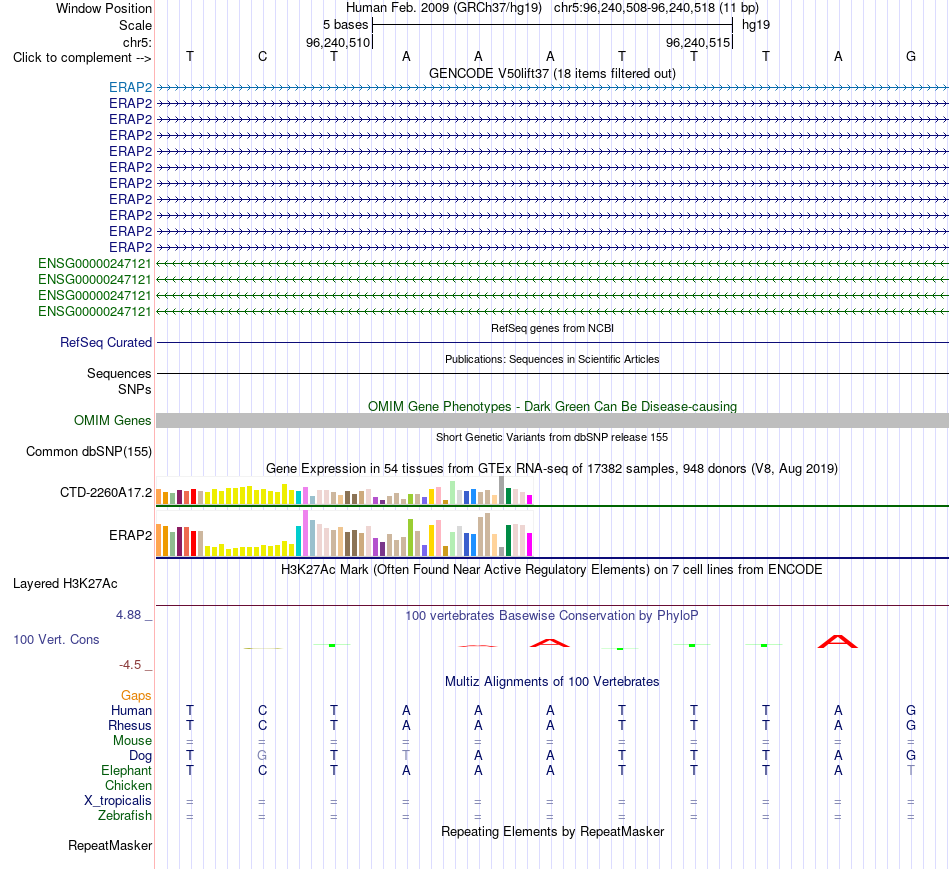
Task: Click the hg19 label beside the scale bar
Action: 756,25
